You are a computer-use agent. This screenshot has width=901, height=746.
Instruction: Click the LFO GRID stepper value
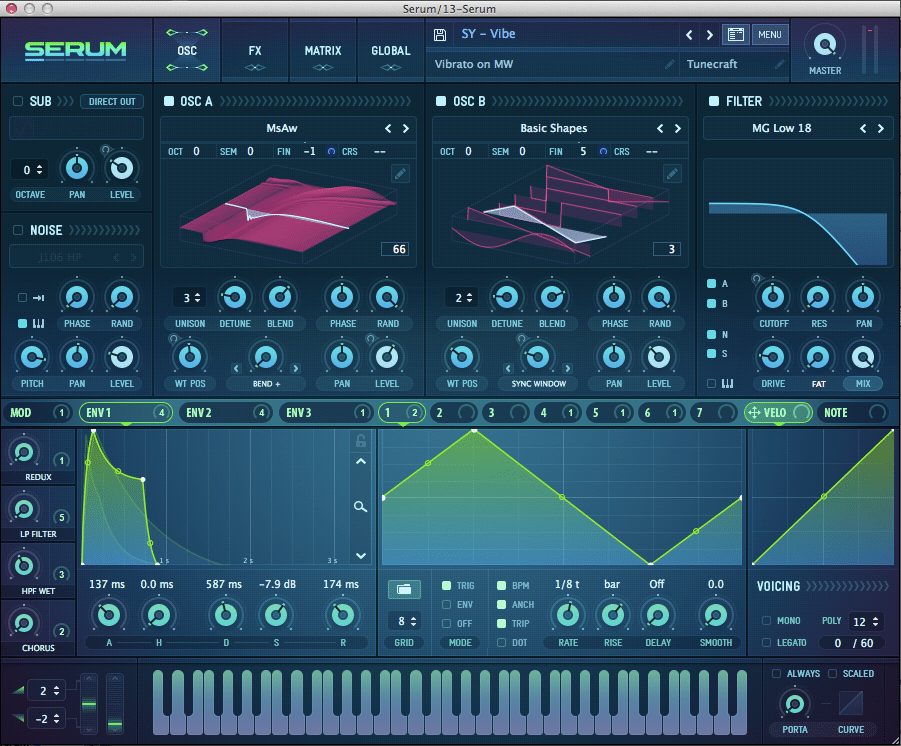tap(405, 621)
